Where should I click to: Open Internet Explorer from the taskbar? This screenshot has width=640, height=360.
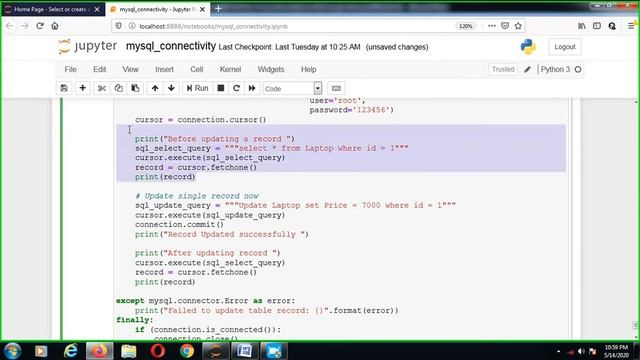[71, 351]
